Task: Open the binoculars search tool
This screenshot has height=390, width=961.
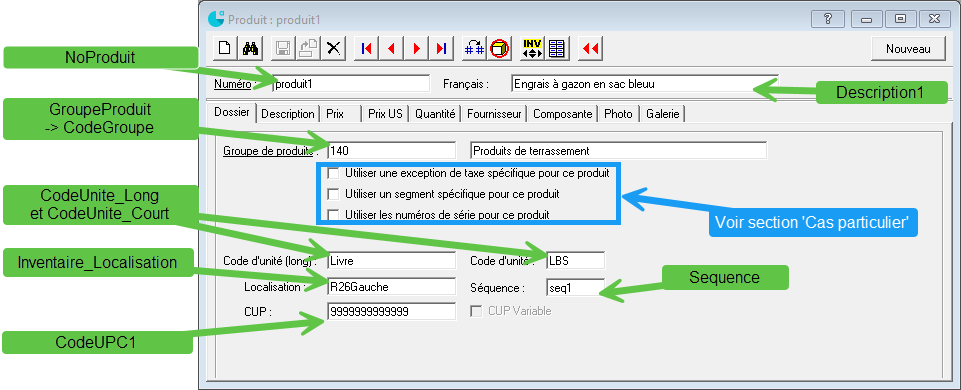Action: 250,49
